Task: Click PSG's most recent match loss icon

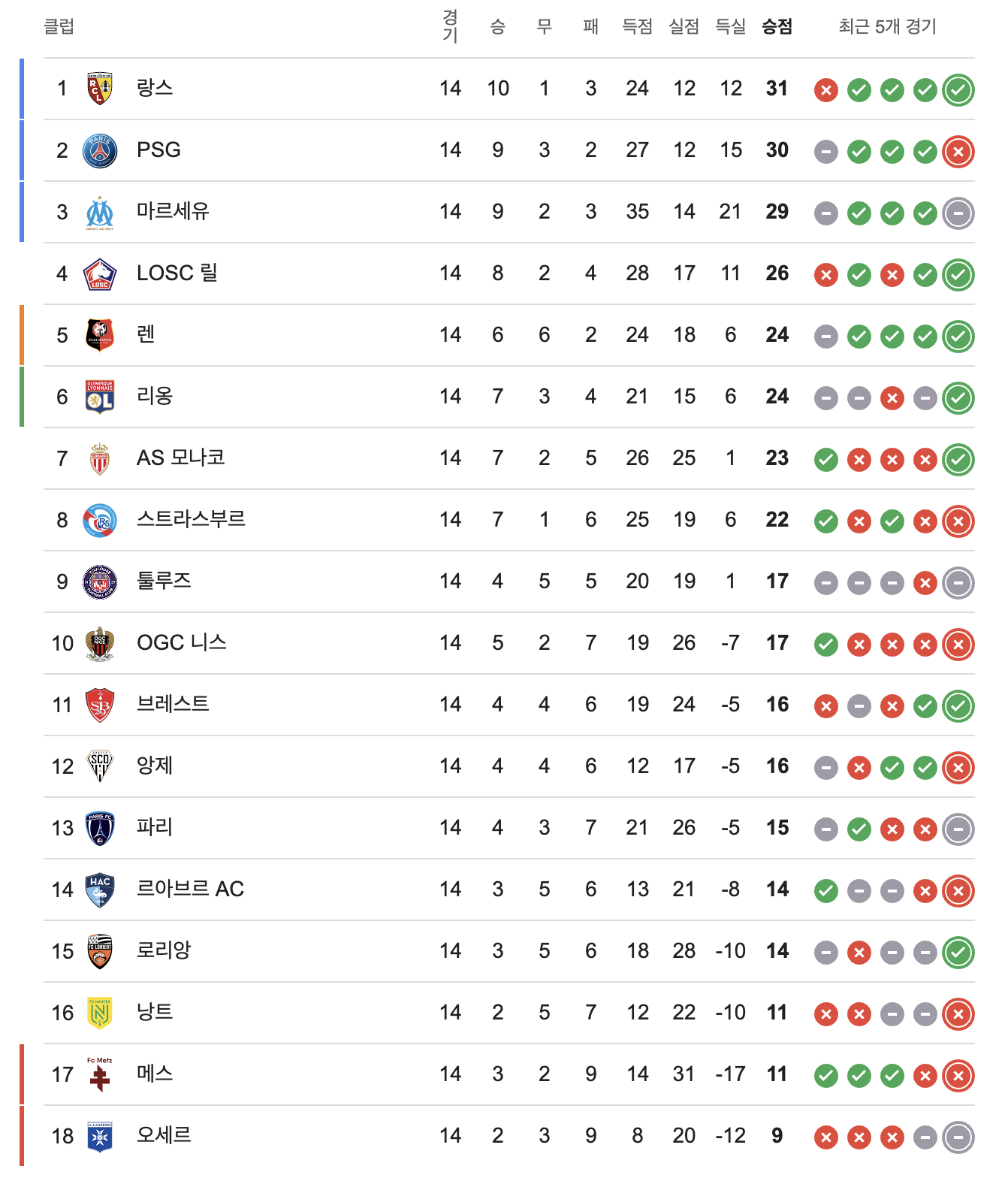Action: click(x=958, y=152)
